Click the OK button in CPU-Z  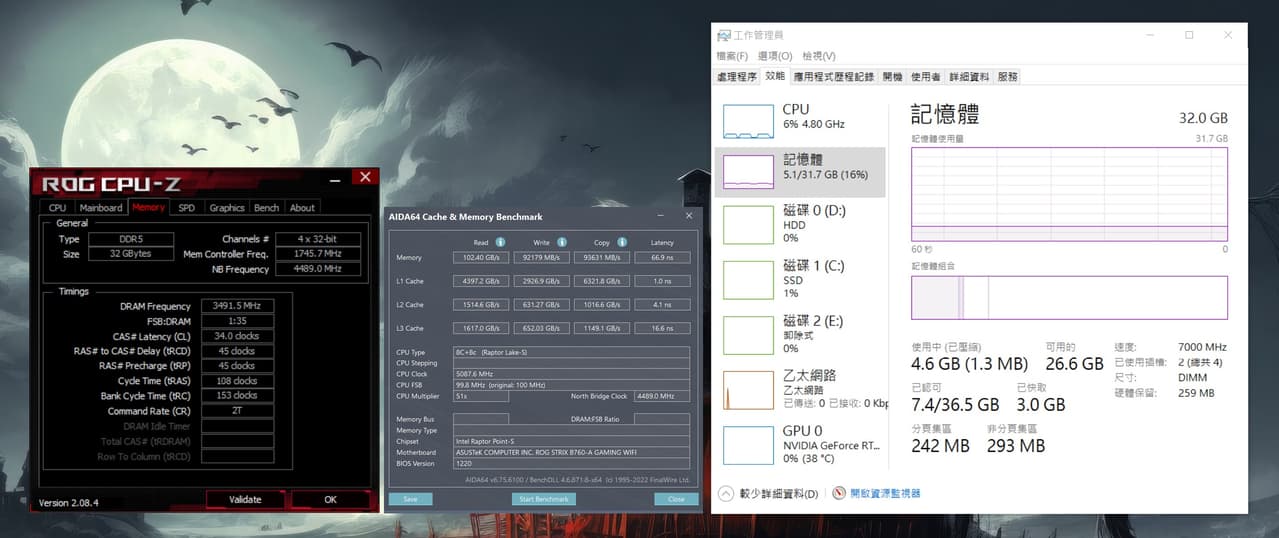(x=331, y=499)
